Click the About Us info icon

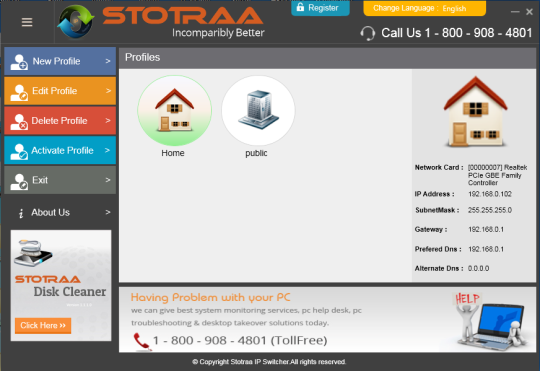(21, 213)
